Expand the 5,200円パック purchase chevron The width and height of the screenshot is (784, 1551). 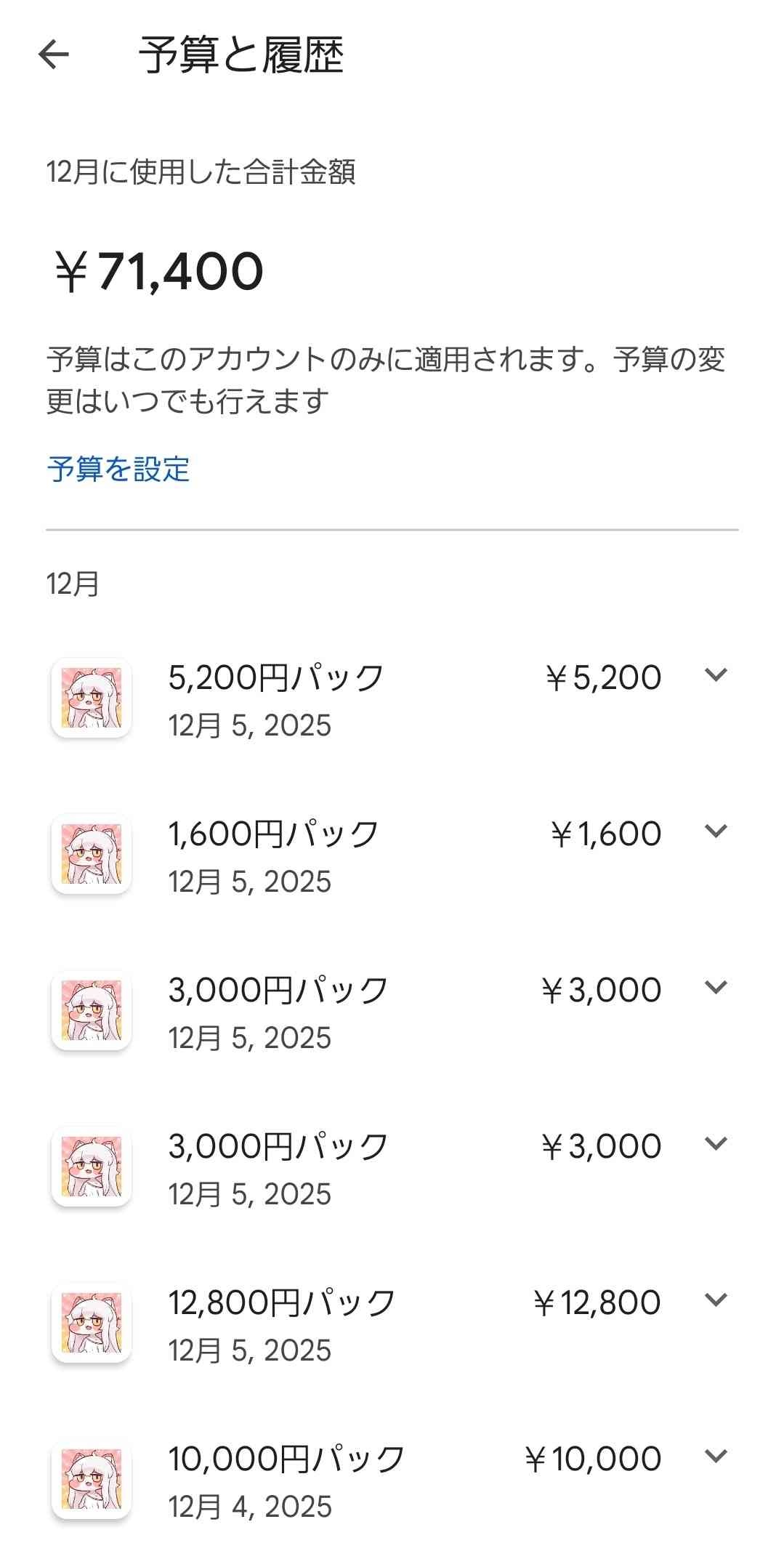(x=716, y=675)
